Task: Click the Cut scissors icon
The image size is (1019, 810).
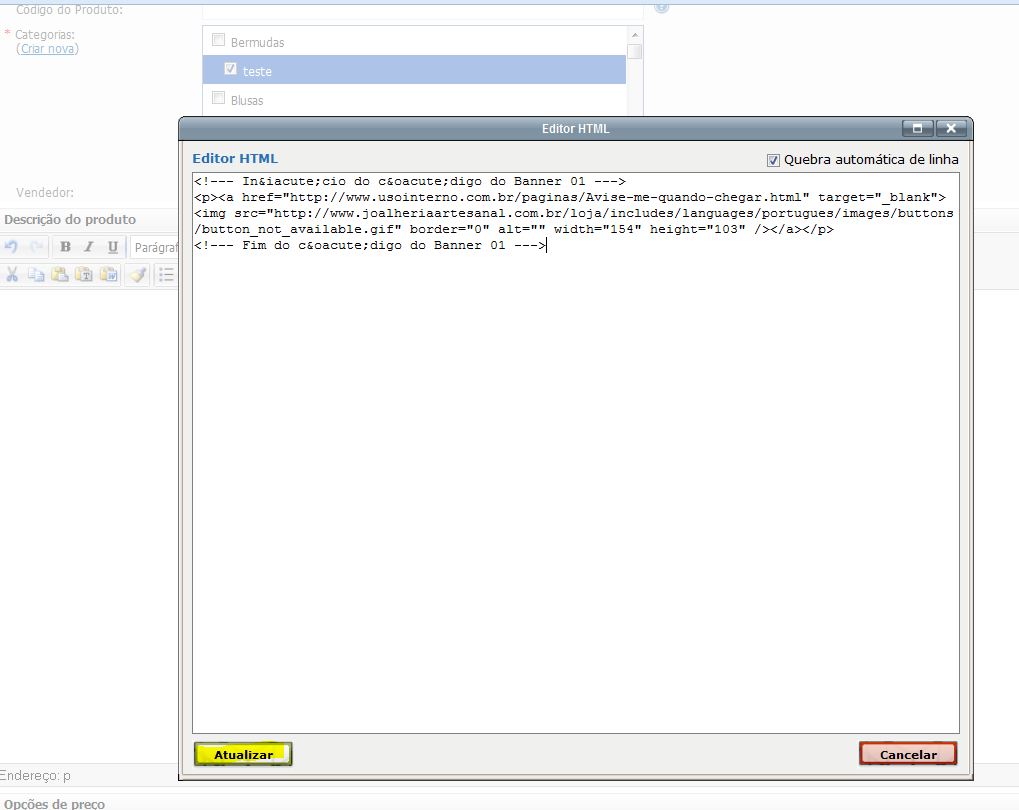Action: [x=12, y=274]
